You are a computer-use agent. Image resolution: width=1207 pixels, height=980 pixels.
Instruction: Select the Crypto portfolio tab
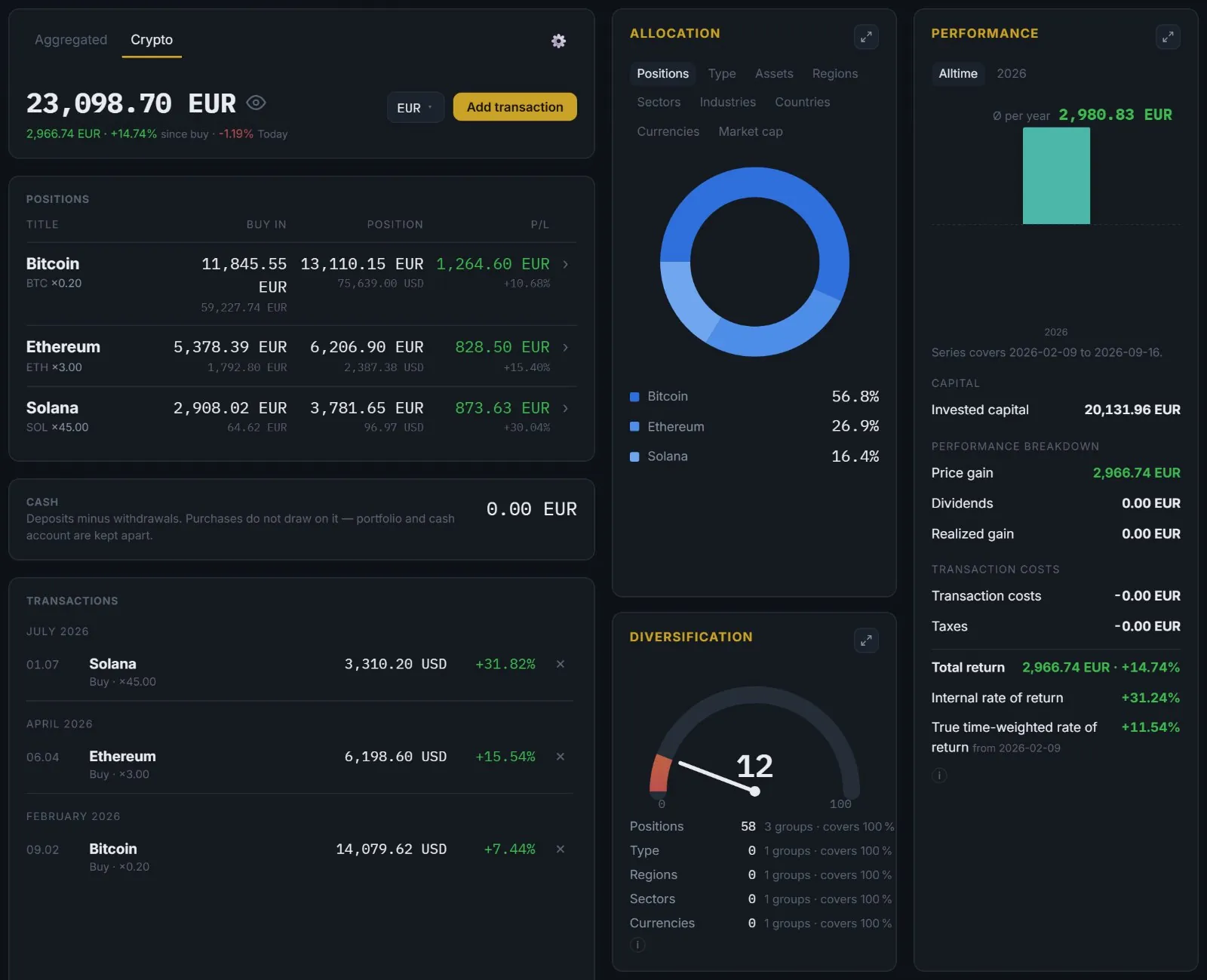coord(152,39)
